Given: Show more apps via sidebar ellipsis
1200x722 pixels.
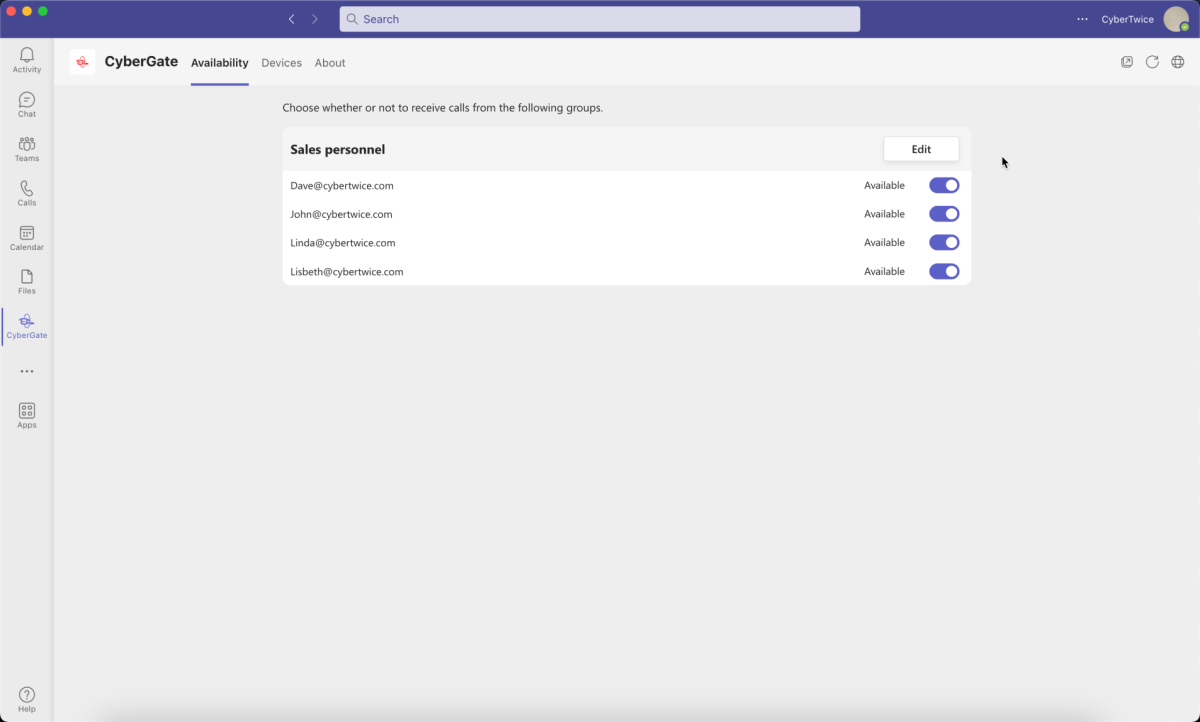Looking at the screenshot, I should 27,371.
